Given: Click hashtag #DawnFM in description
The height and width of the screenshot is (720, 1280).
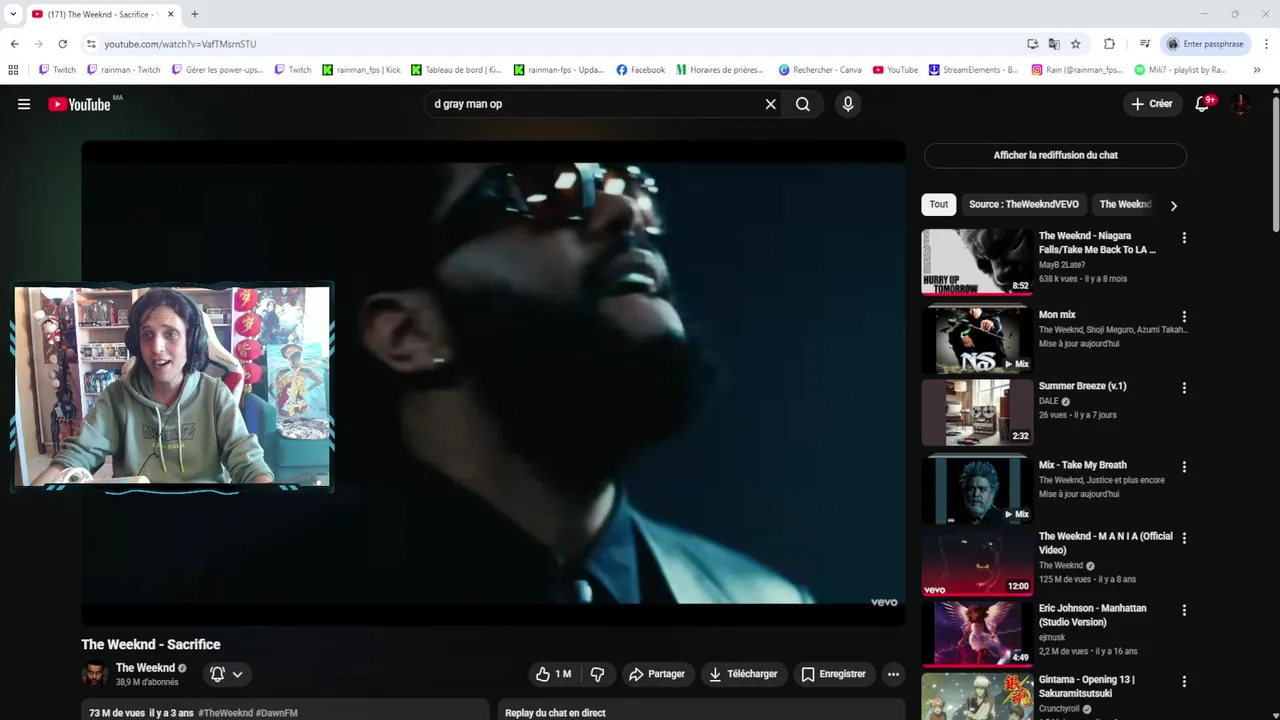Looking at the screenshot, I should pos(277,713).
